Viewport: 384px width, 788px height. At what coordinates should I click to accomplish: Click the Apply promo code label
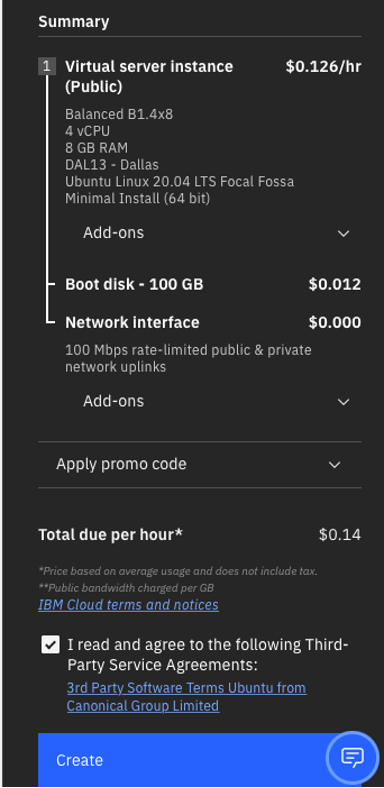point(121,464)
